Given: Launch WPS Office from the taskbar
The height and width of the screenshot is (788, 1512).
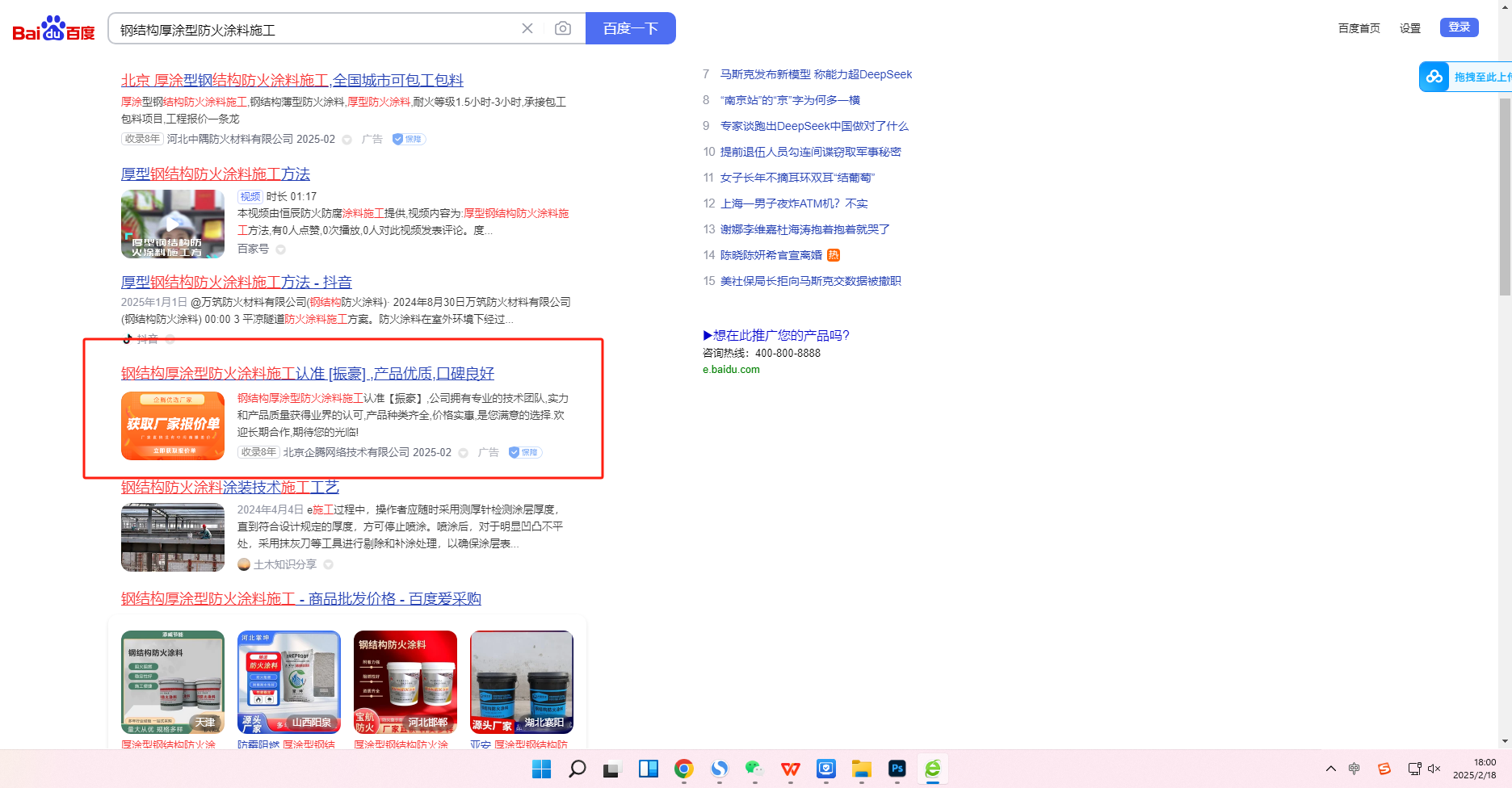Looking at the screenshot, I should [x=790, y=769].
